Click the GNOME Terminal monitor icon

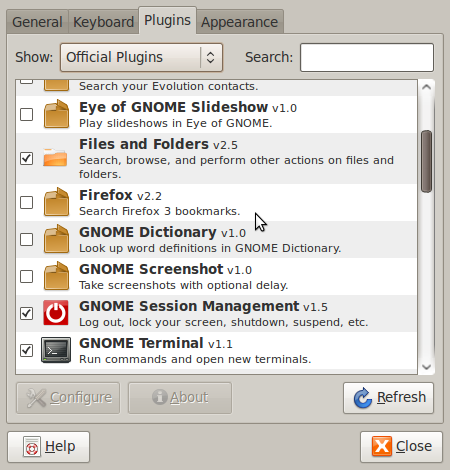coord(56,350)
